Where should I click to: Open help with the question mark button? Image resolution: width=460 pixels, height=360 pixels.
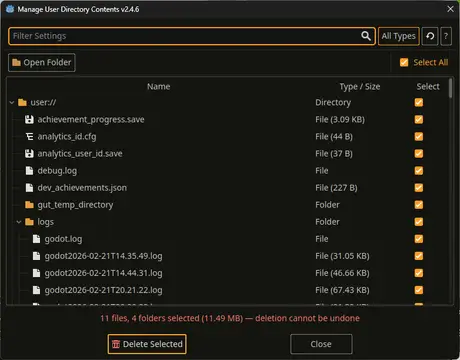446,36
